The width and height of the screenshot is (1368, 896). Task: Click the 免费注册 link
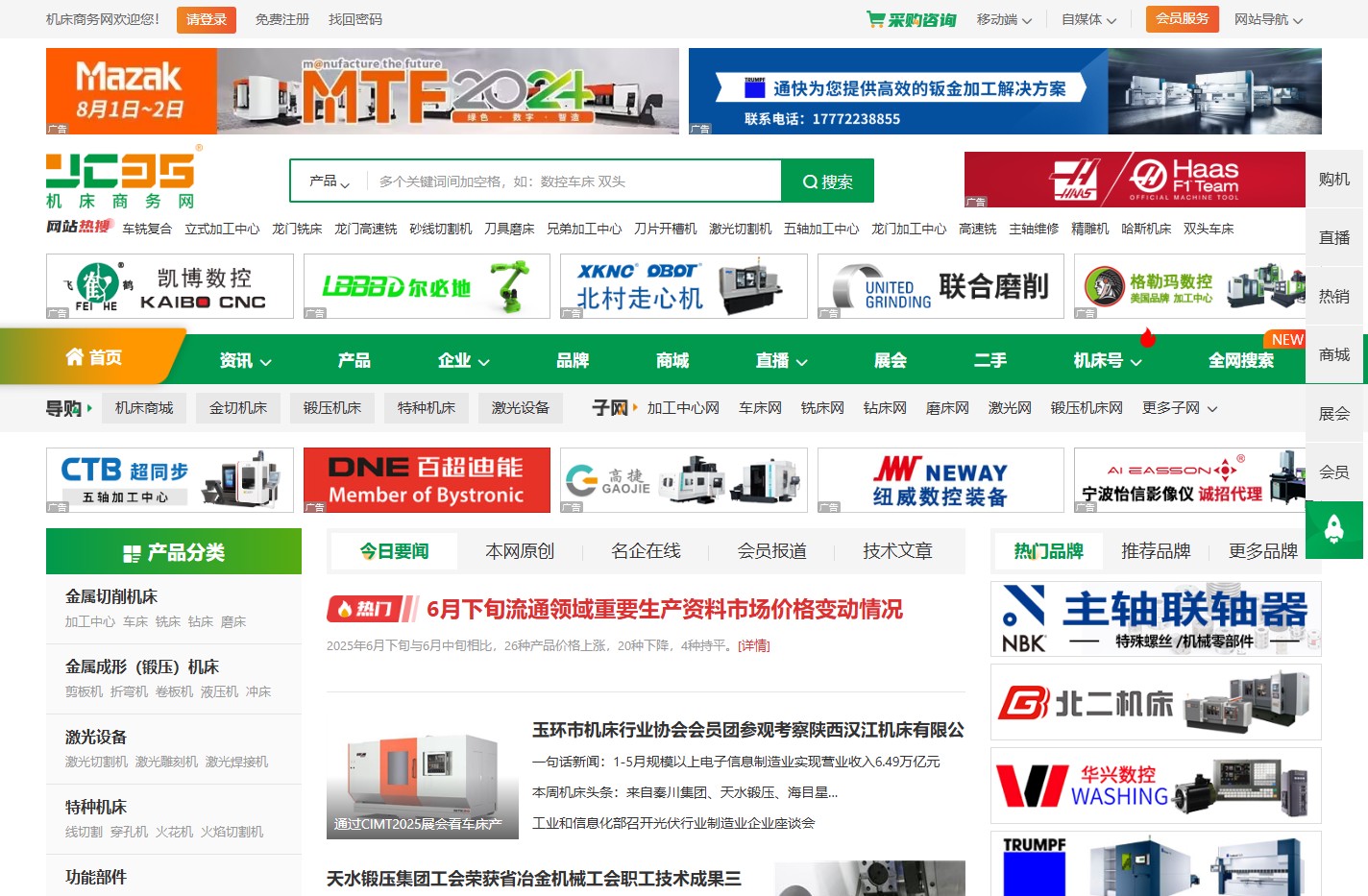tap(282, 19)
